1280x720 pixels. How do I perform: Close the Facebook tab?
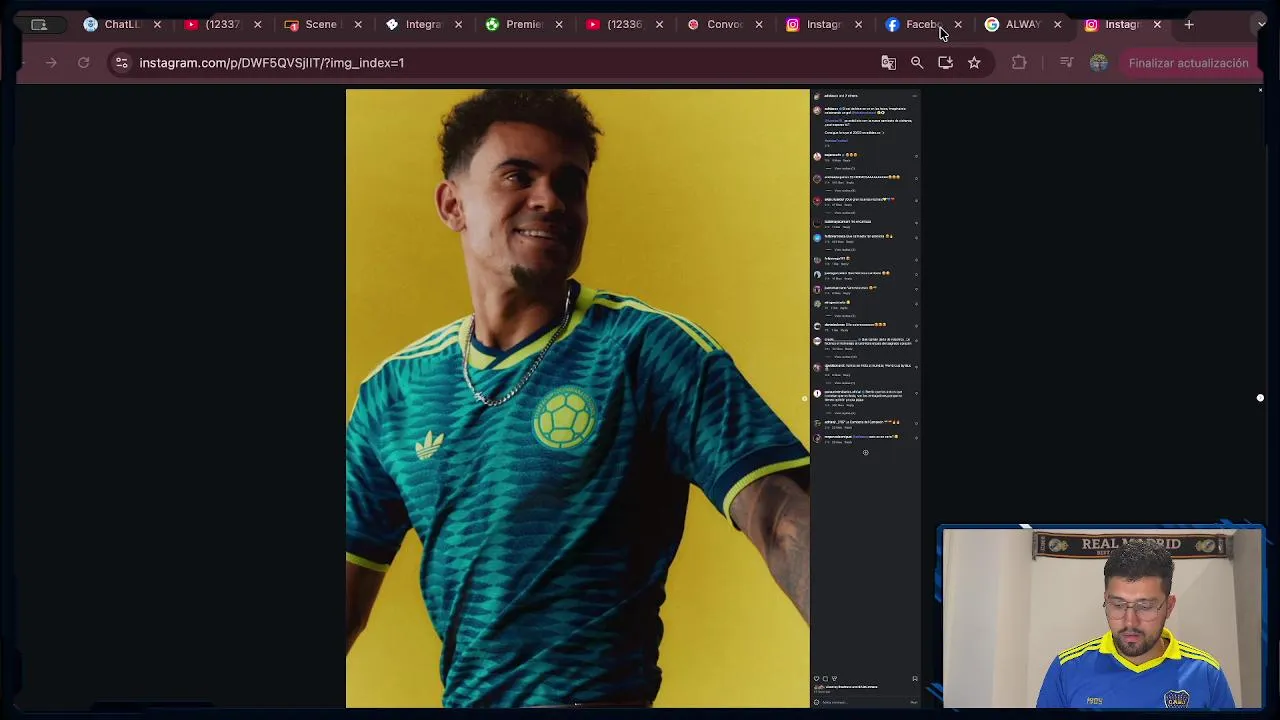(x=958, y=24)
